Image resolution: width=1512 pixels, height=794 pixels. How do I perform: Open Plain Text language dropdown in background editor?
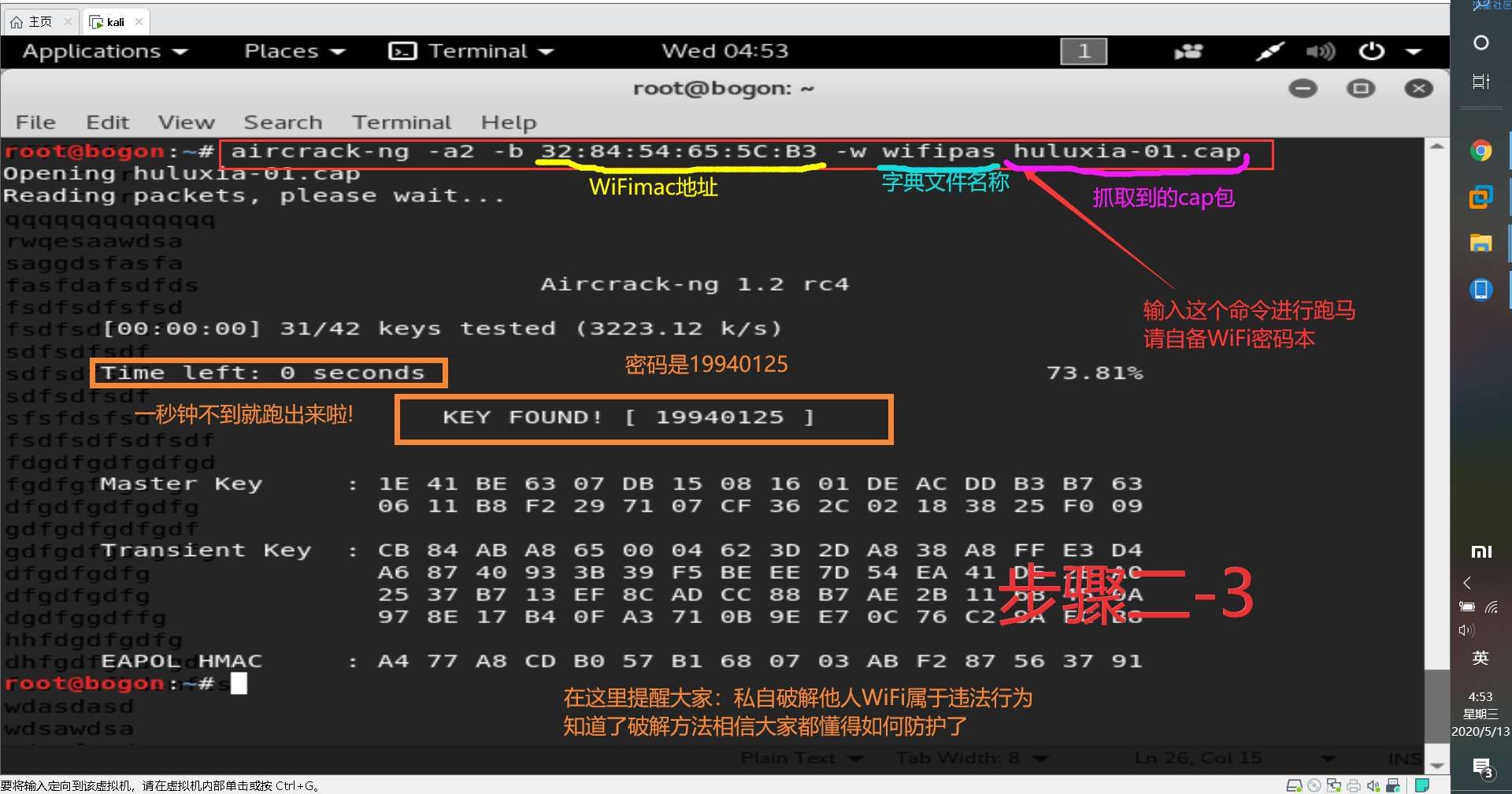(801, 758)
